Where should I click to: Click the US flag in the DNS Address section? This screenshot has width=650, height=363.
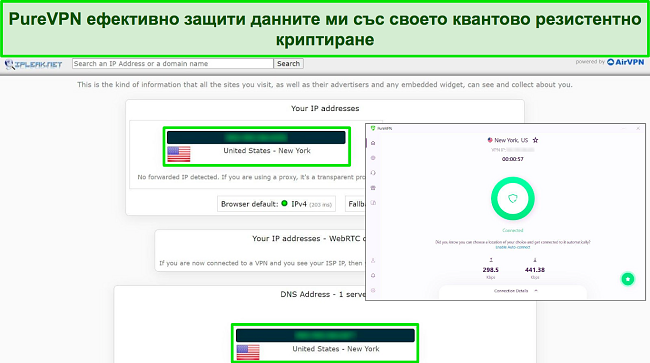[248, 352]
